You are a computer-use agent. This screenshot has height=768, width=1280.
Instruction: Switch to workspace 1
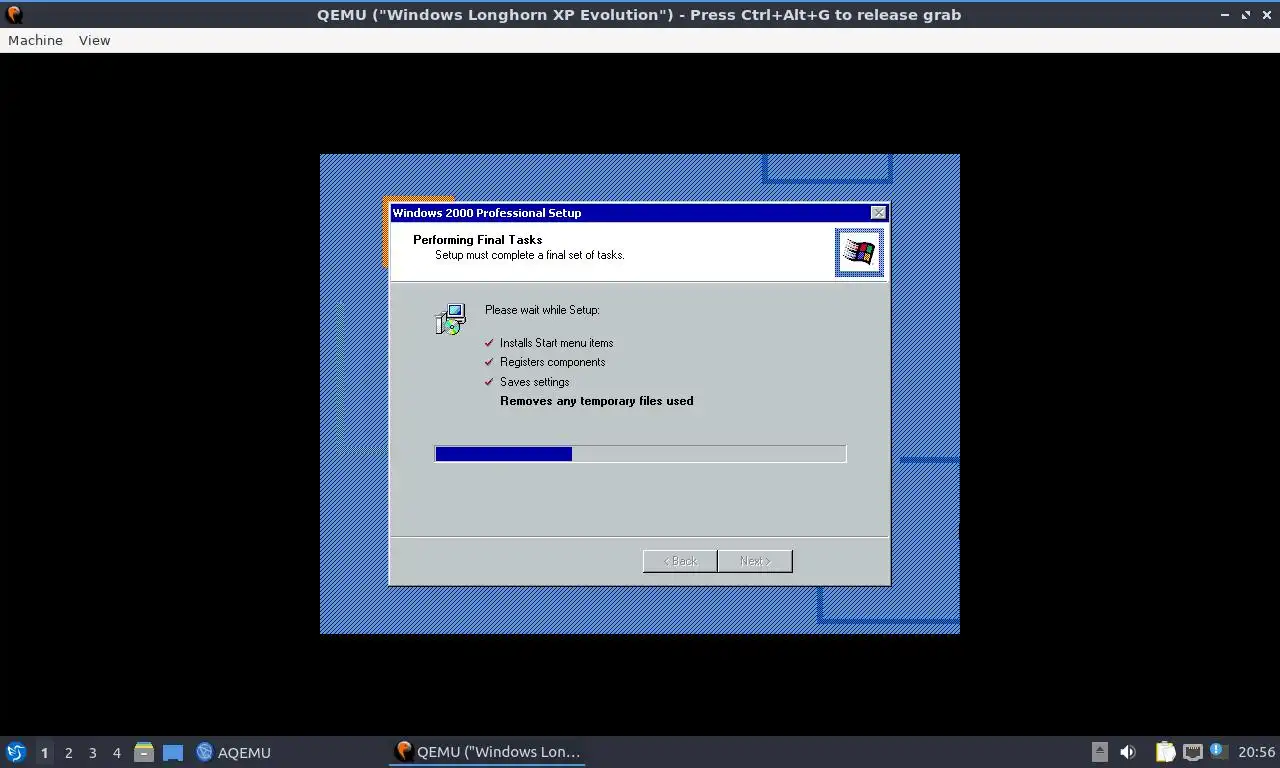44,752
